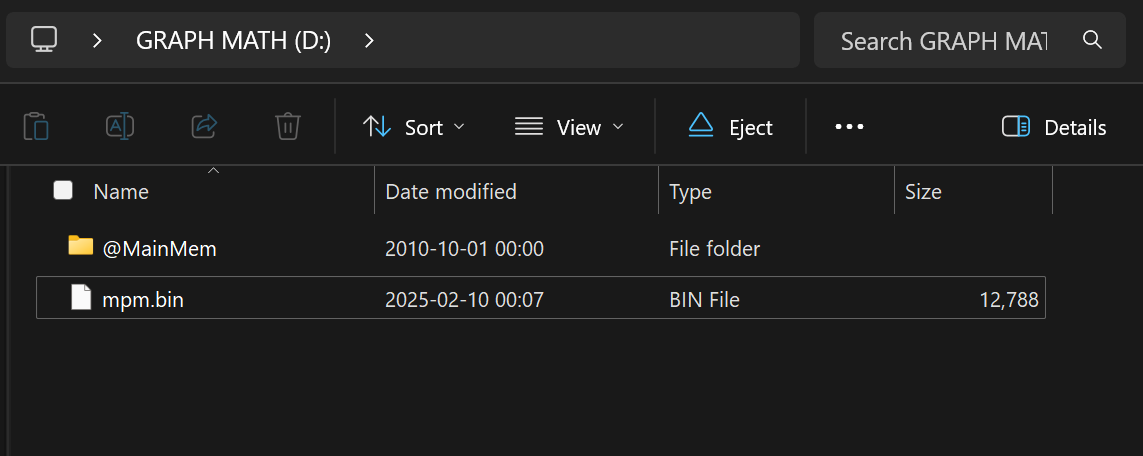Click the Paste clipboard icon
This screenshot has width=1143, height=456.
pyautogui.click(x=36, y=127)
